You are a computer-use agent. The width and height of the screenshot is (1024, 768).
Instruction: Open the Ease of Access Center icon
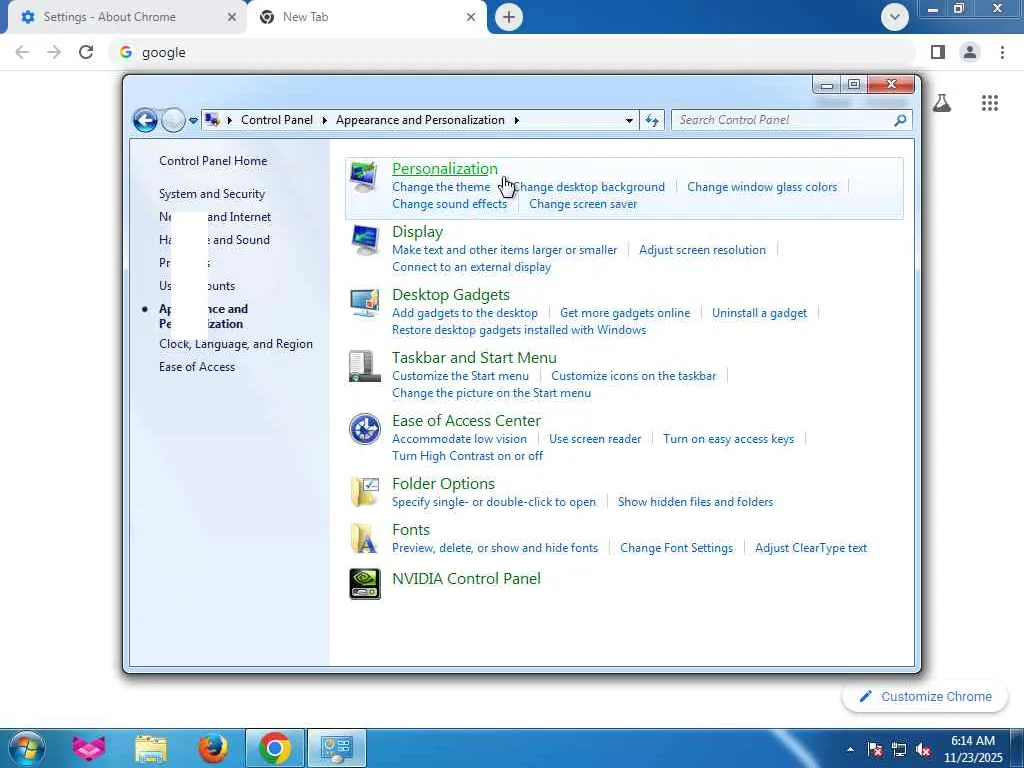(x=364, y=429)
